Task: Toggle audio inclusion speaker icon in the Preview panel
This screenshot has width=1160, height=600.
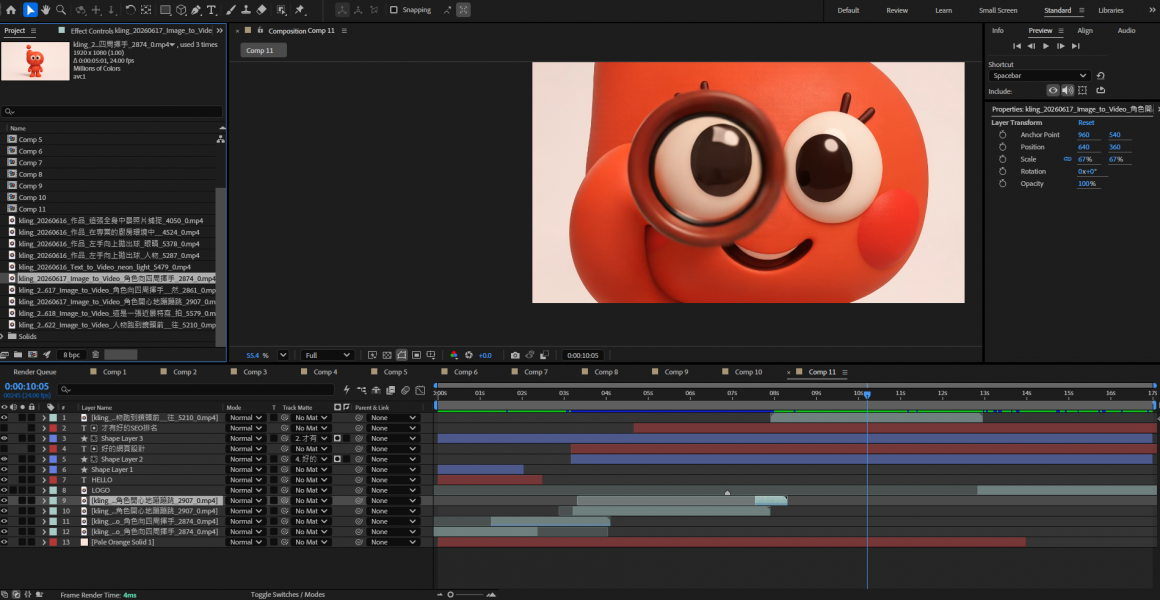Action: coord(1067,90)
